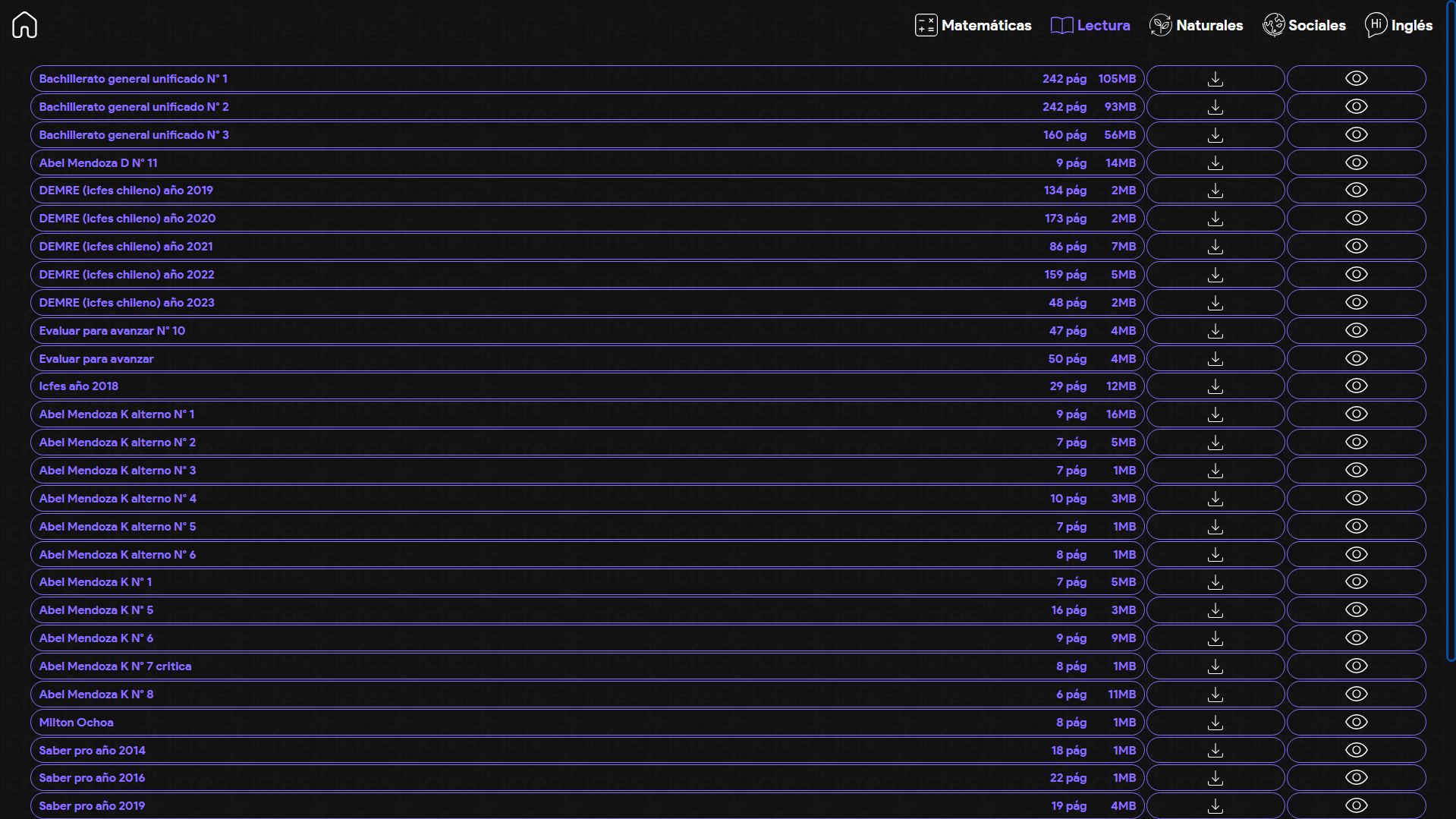The image size is (1456, 819).
Task: Download Abel Mendoza D N° 11
Action: coord(1215,163)
